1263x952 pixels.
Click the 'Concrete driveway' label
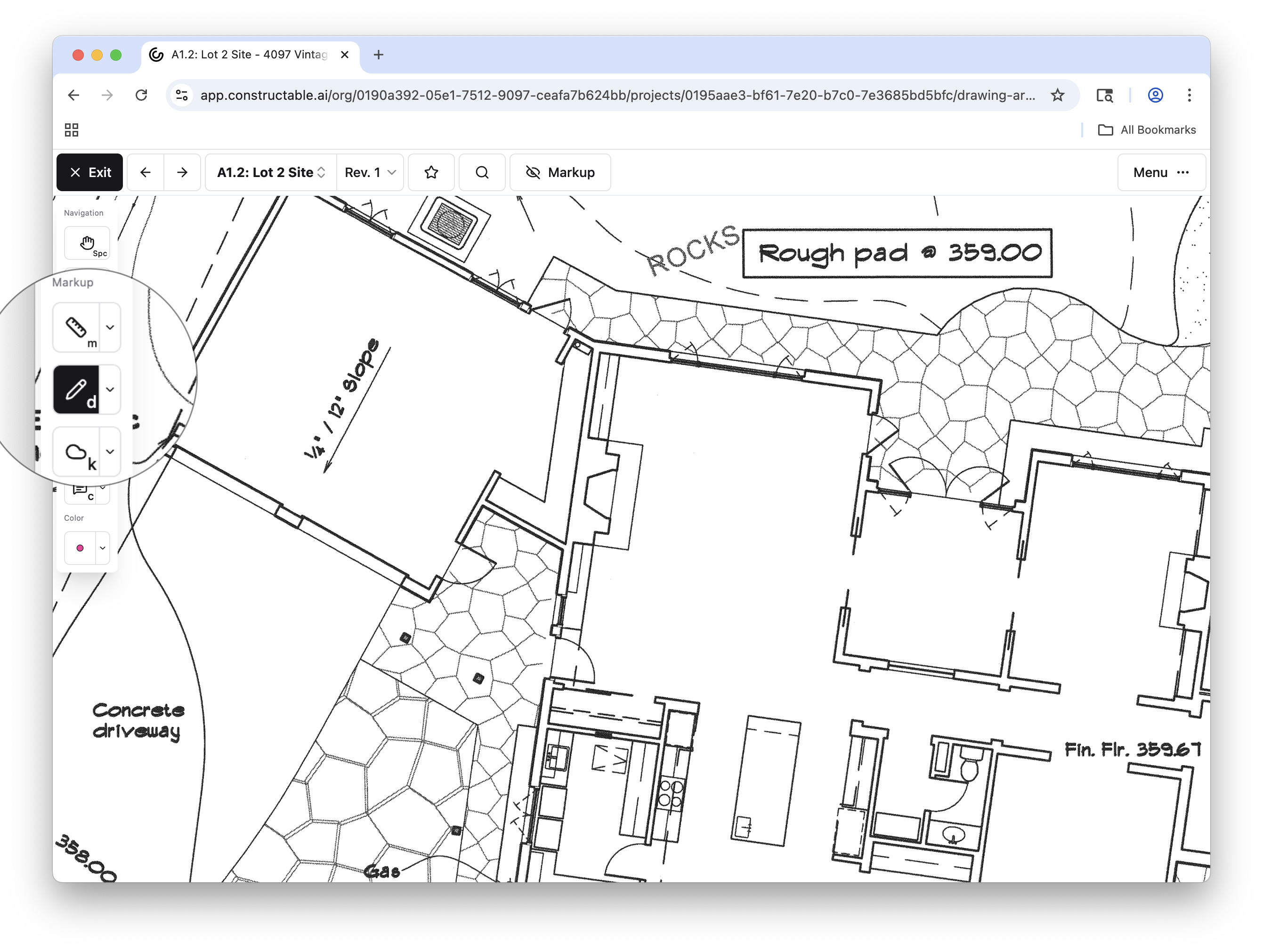139,721
